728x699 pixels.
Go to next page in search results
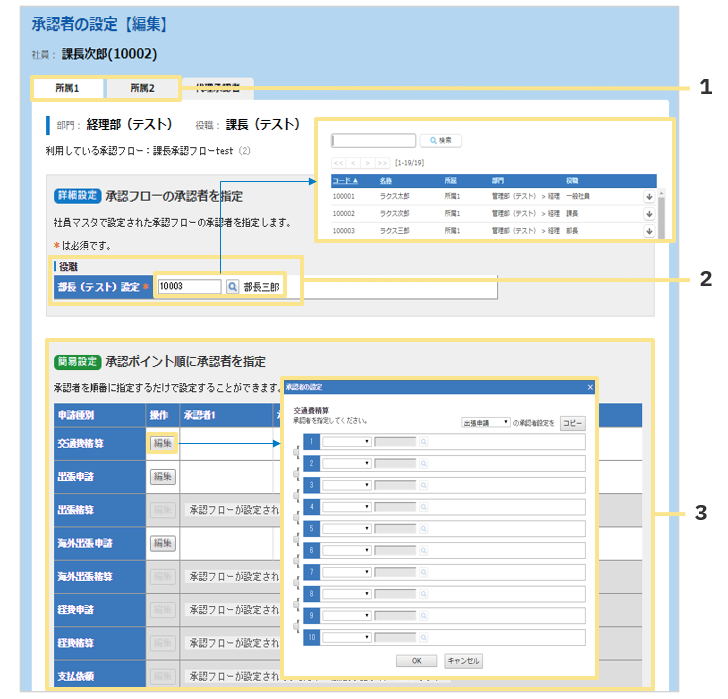[367, 161]
